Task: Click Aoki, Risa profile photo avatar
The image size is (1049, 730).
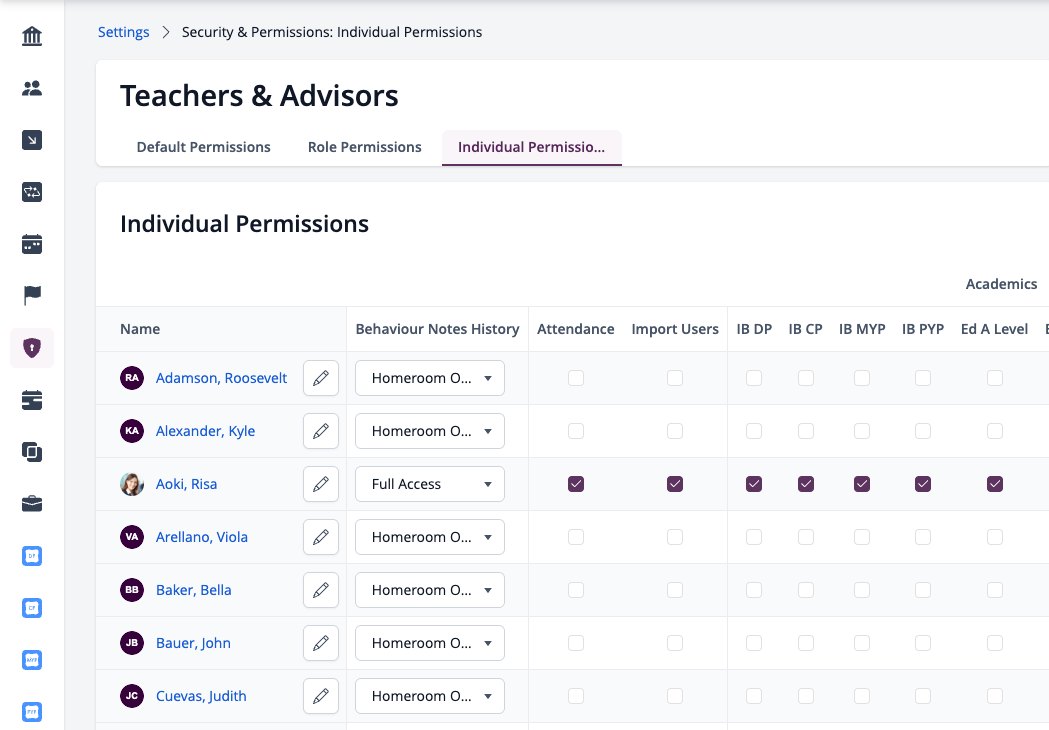Action: coord(132,484)
